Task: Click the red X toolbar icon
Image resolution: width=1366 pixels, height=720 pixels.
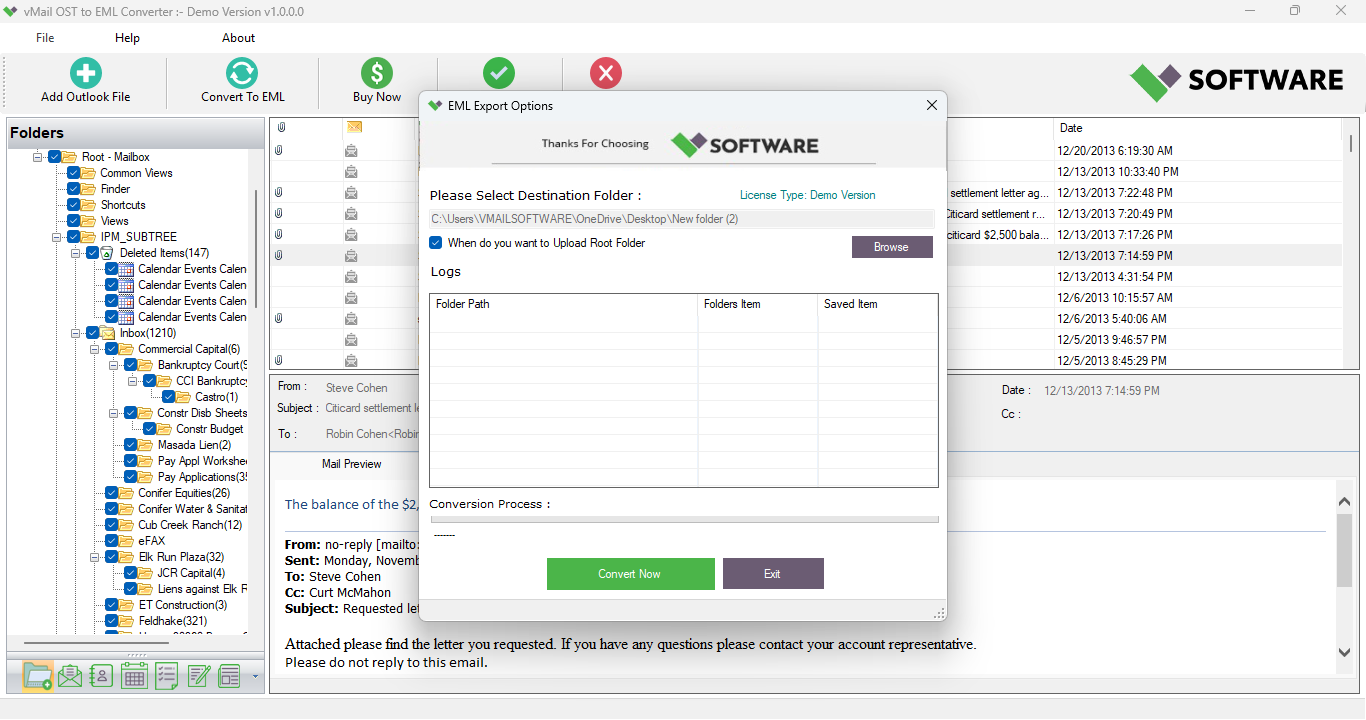Action: pos(606,72)
